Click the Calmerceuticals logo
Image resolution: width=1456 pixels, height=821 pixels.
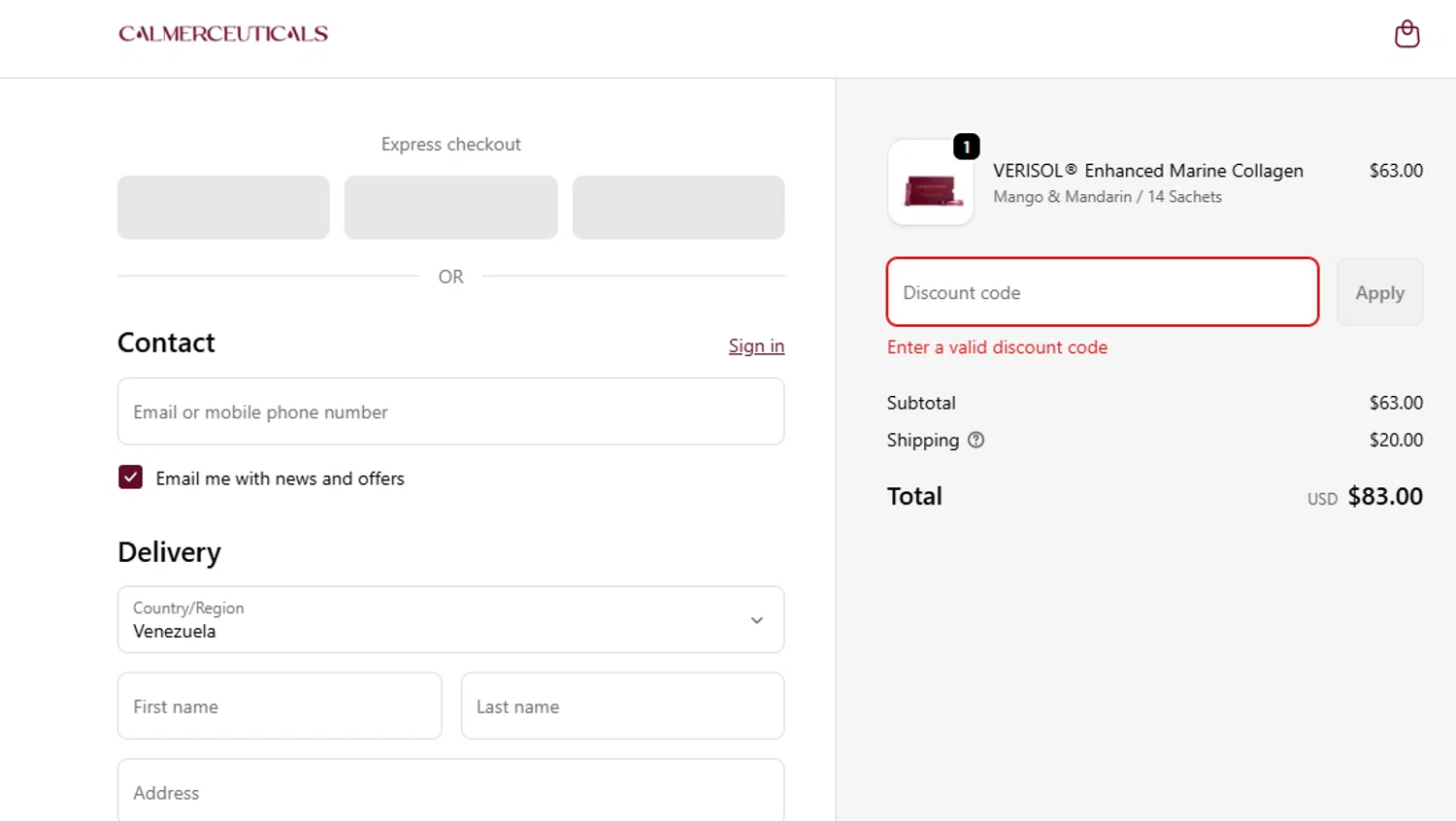pos(223,34)
